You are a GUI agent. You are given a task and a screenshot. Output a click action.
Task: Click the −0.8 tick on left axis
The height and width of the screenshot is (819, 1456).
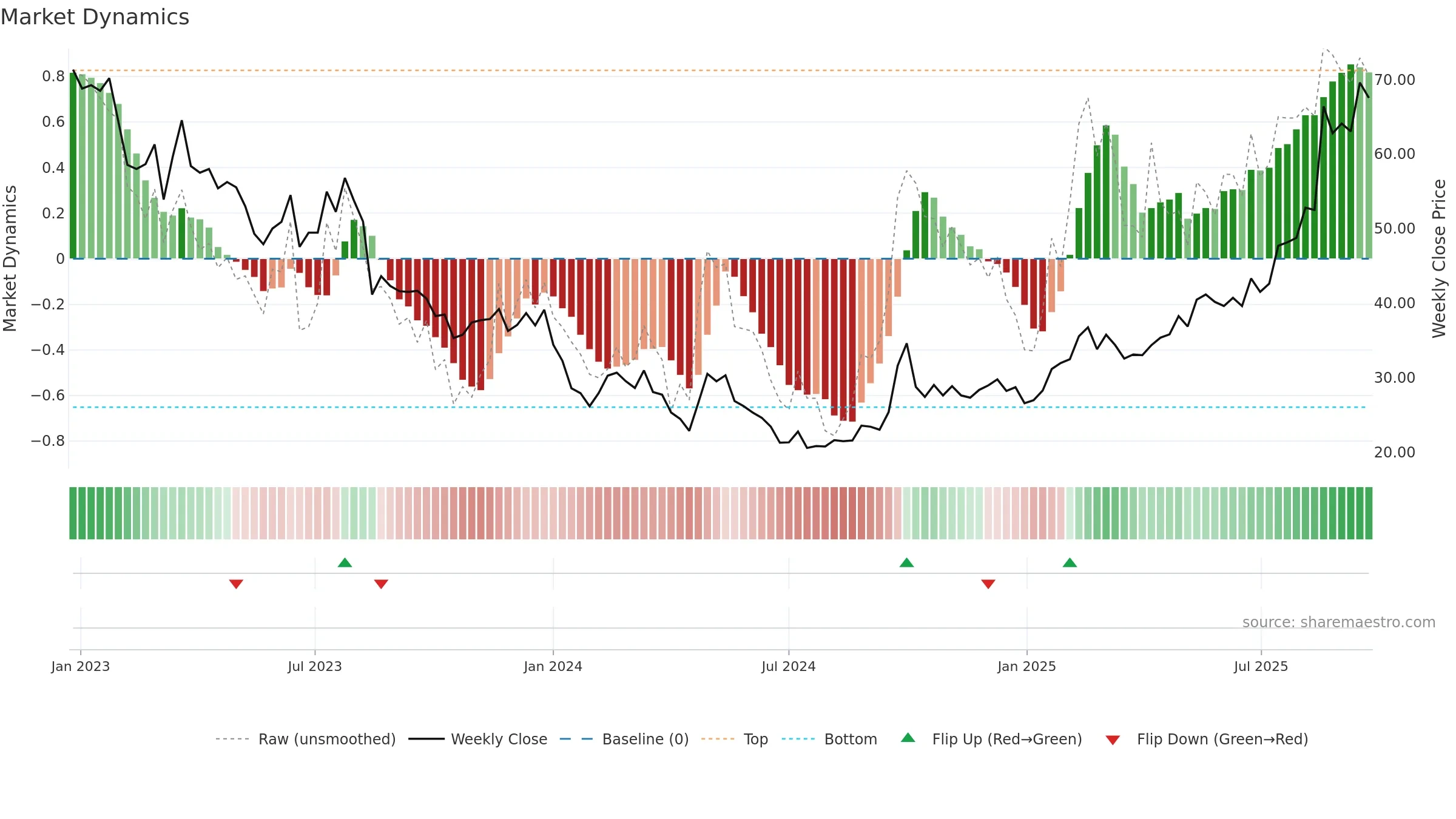pyautogui.click(x=48, y=440)
